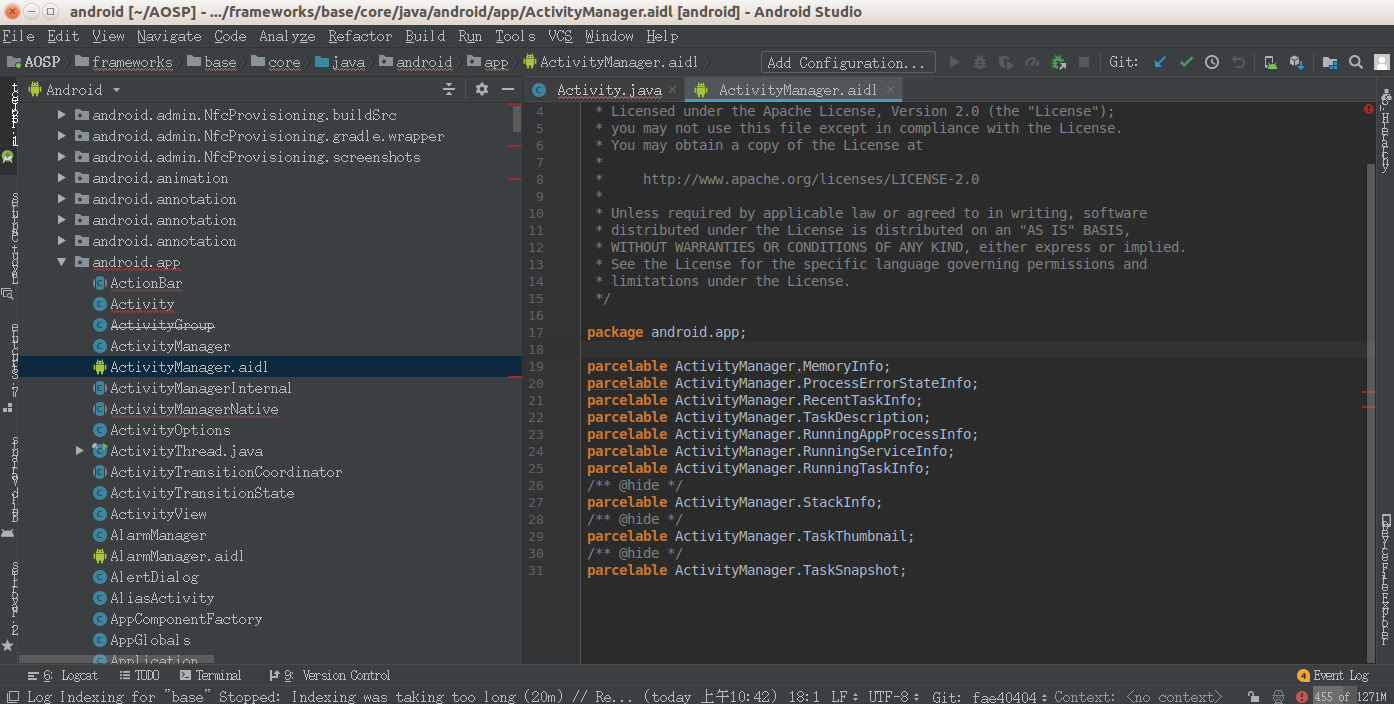Image resolution: width=1394 pixels, height=704 pixels.
Task: Click Git Update Project blue arrow icon
Action: [x=1160, y=62]
